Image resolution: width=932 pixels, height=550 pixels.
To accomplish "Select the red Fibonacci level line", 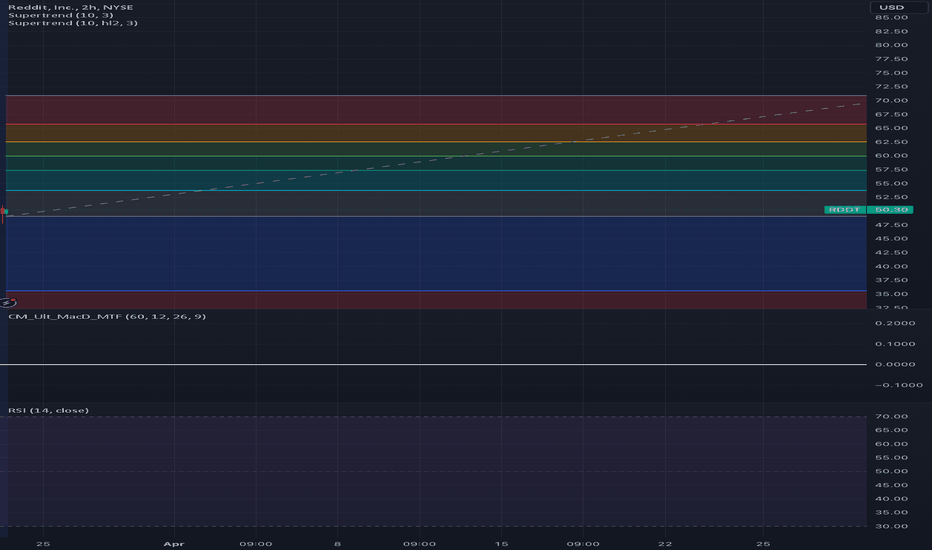I will tap(436, 124).
